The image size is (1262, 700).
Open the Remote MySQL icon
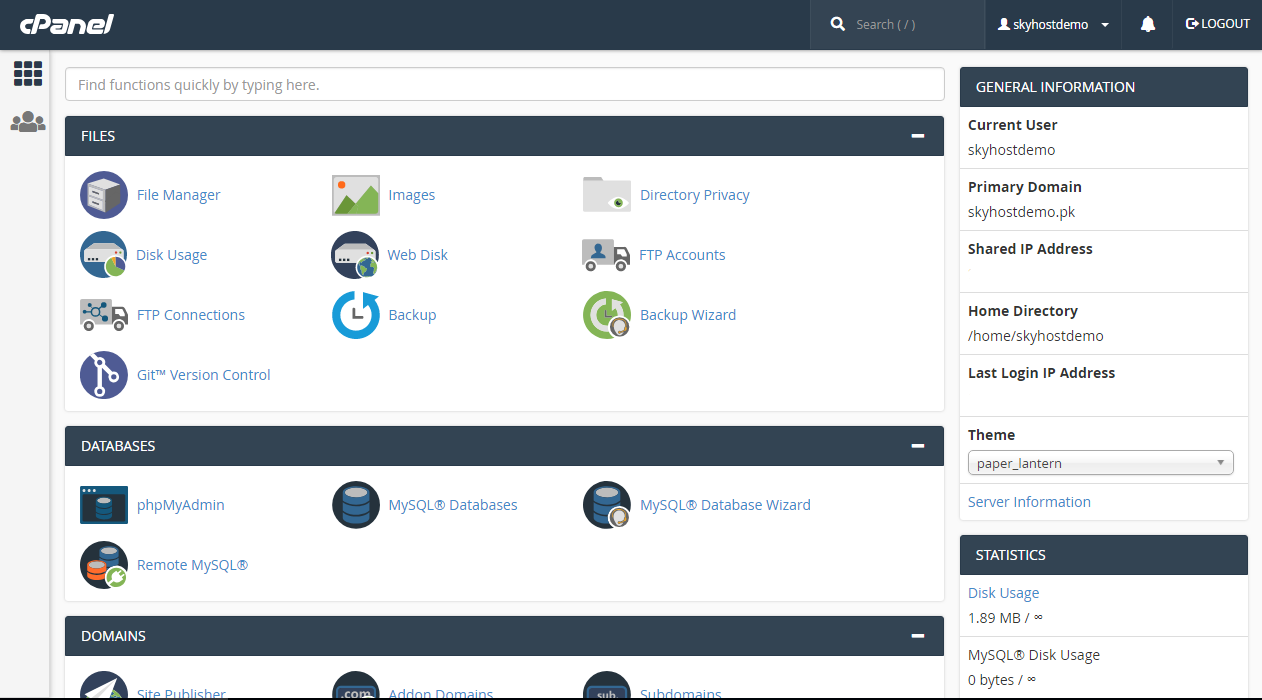[104, 565]
